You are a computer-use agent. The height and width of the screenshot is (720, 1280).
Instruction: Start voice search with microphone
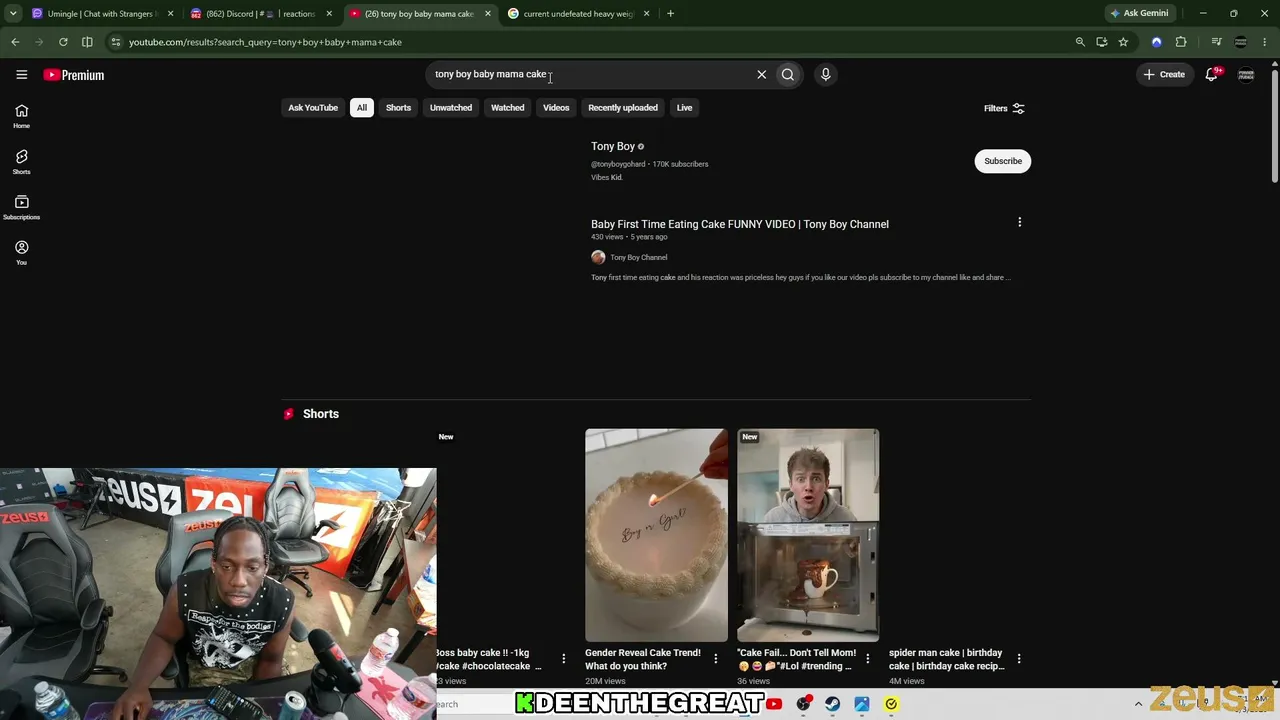[x=825, y=74]
